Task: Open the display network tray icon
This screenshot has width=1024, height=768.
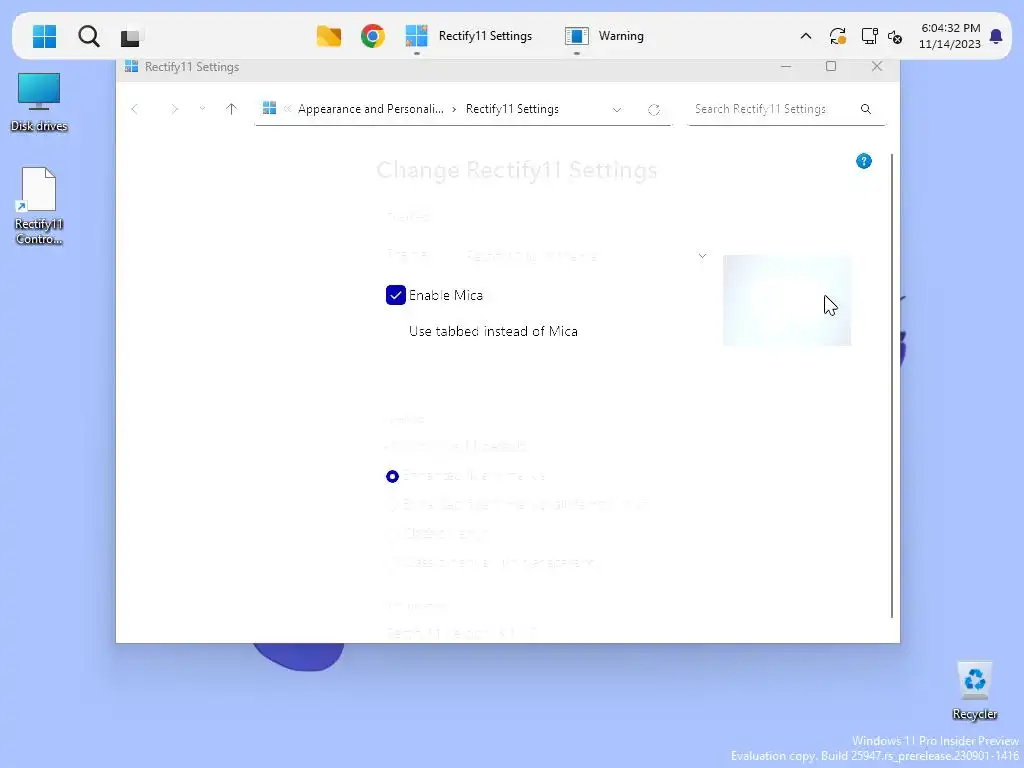Action: coord(869,36)
